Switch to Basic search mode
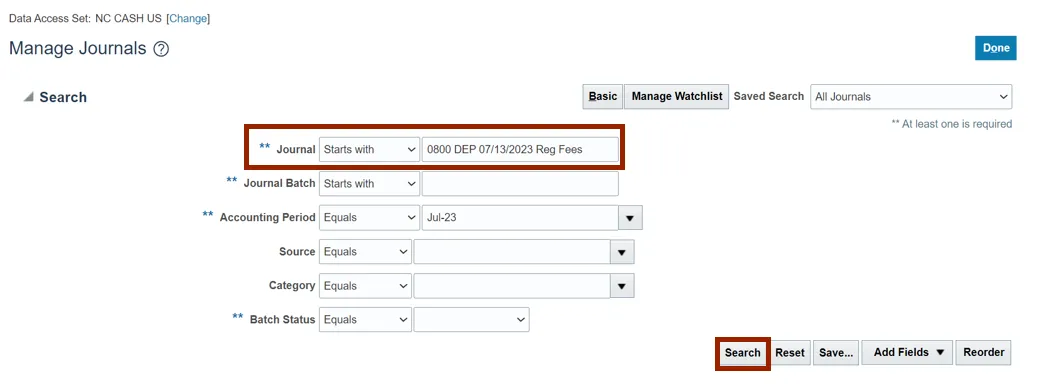The height and width of the screenshot is (384, 1041). pyautogui.click(x=603, y=97)
